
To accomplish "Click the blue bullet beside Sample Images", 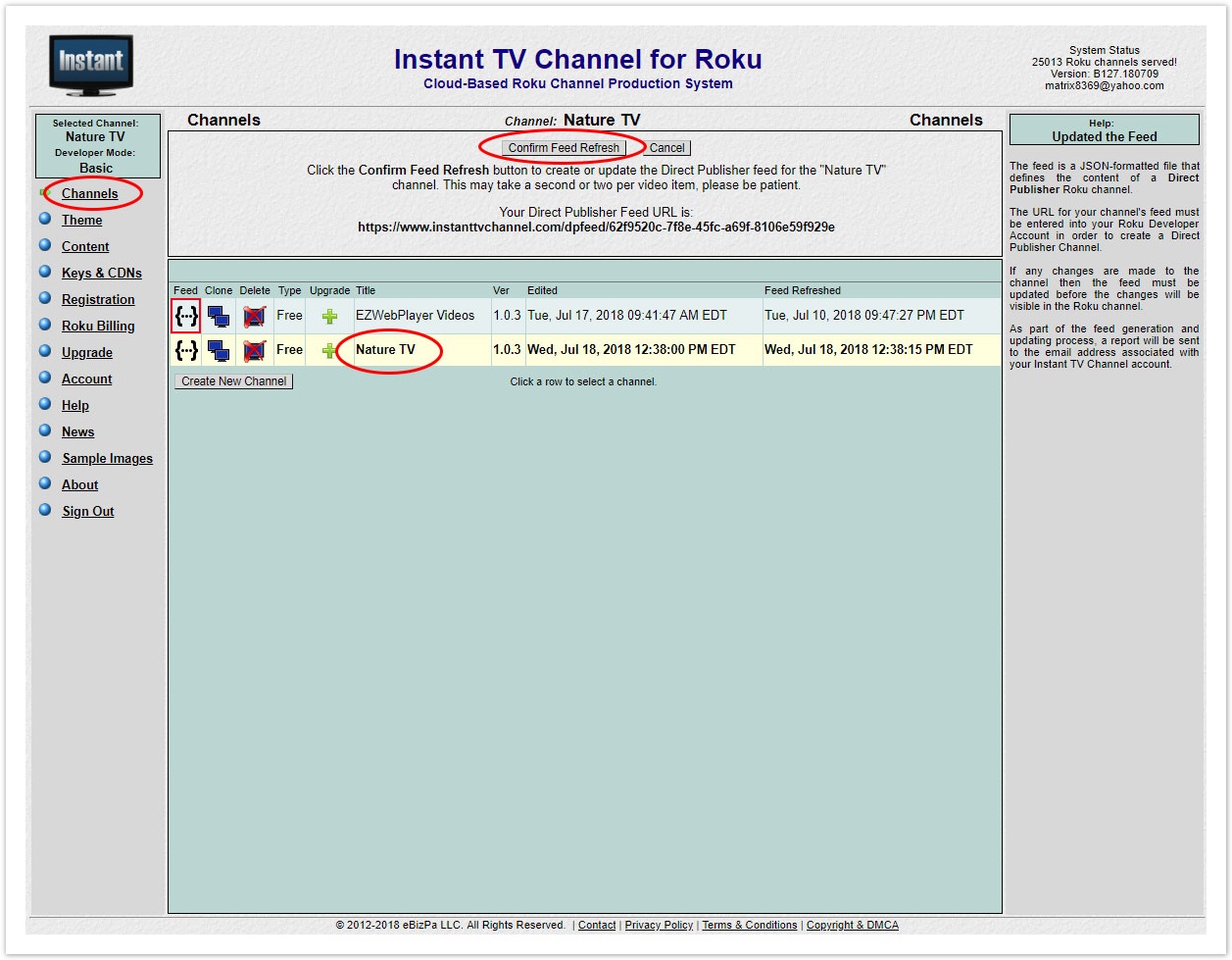I will [45, 457].
